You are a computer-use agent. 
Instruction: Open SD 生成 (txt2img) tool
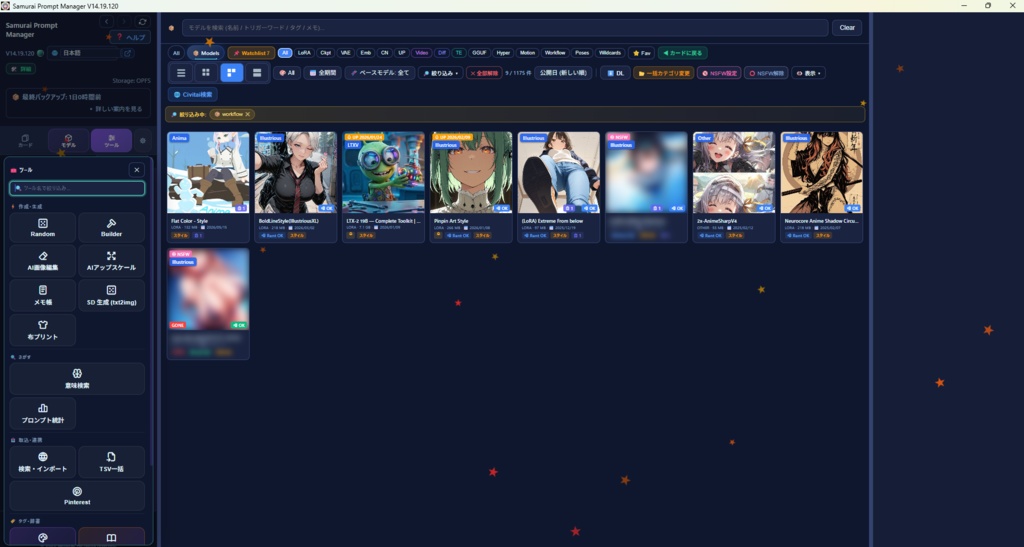click(x=111, y=295)
